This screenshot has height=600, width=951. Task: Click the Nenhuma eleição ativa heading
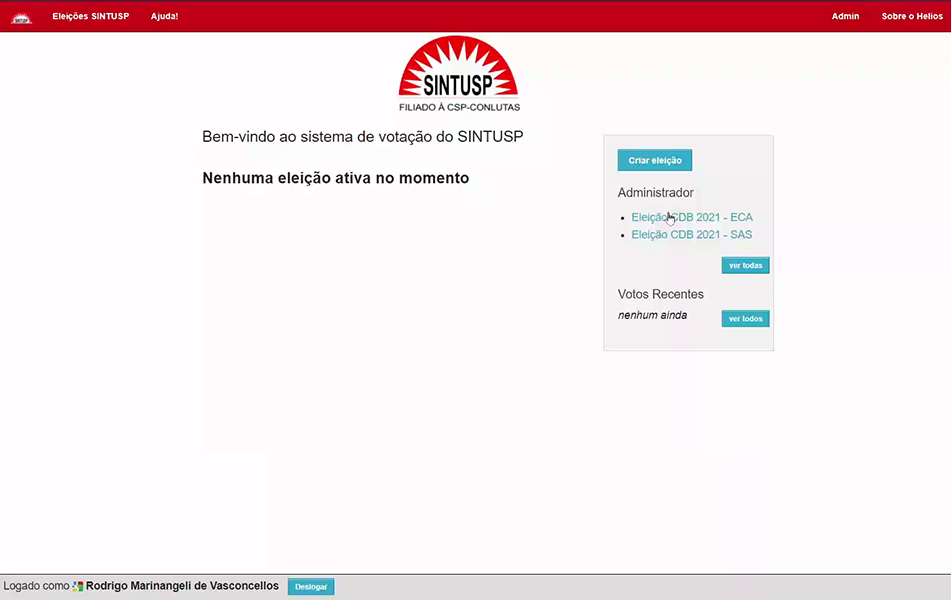(335, 179)
